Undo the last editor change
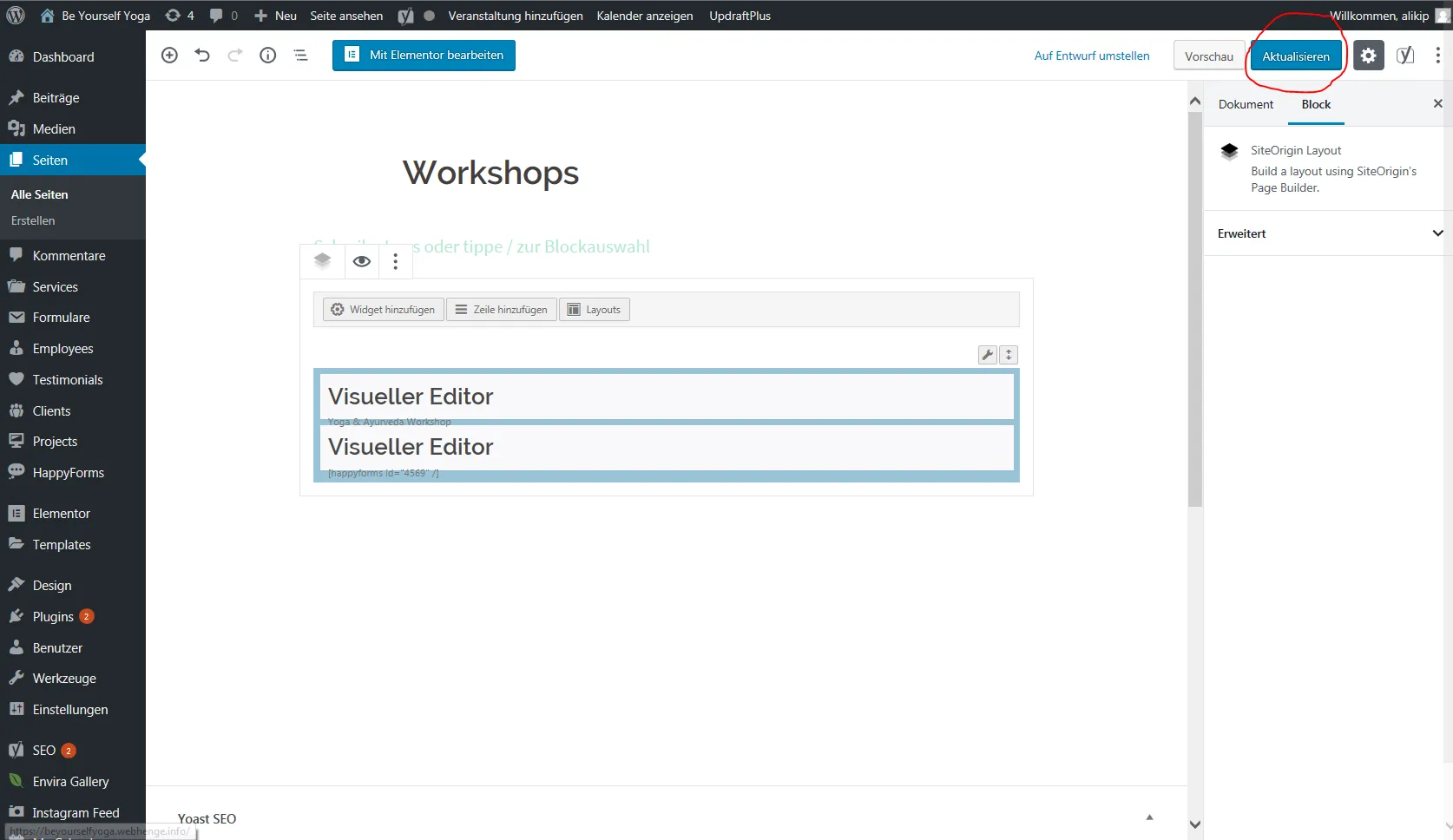Screen dimensions: 1453x840 pyautogui.click(x=202, y=56)
